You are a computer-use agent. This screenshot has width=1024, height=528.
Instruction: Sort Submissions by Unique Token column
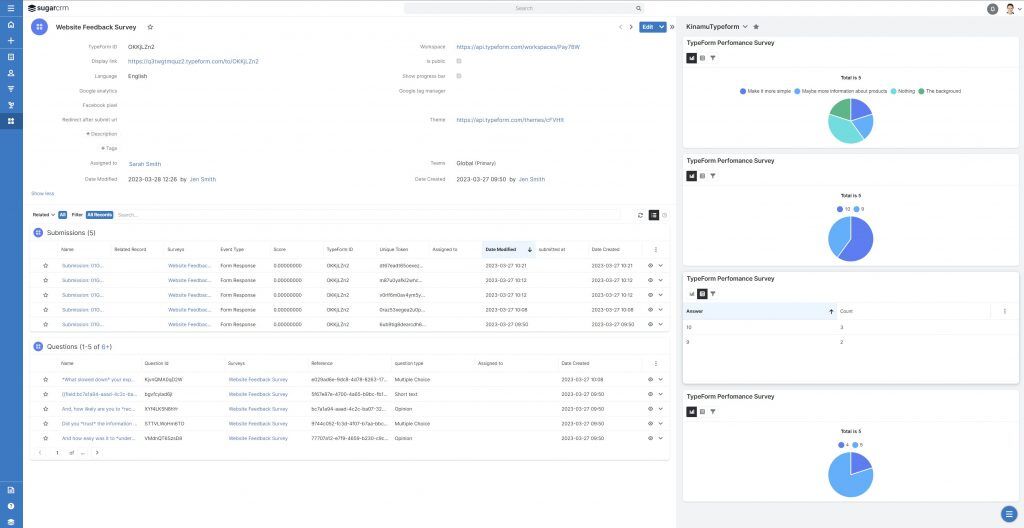pos(394,250)
